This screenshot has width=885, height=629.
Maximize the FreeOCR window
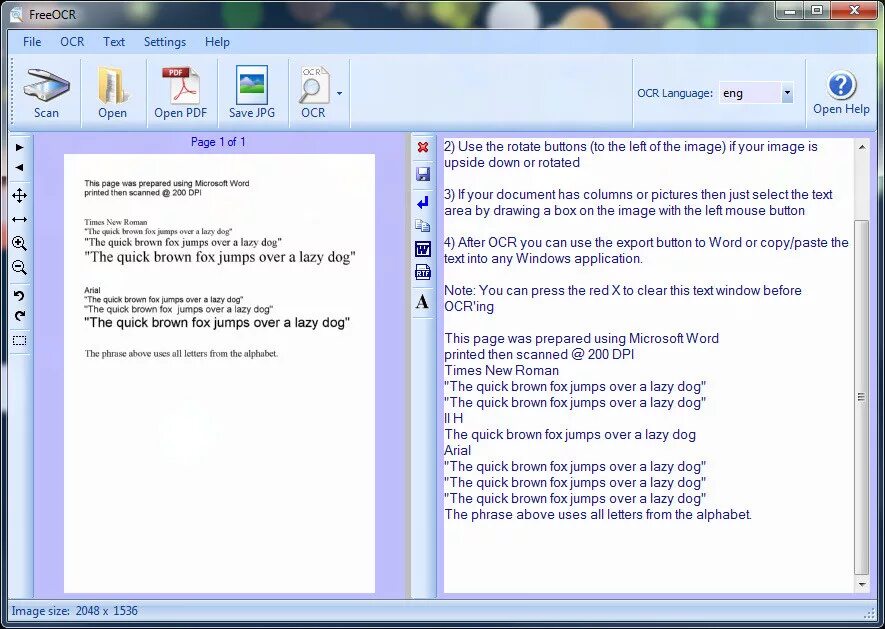pos(817,10)
